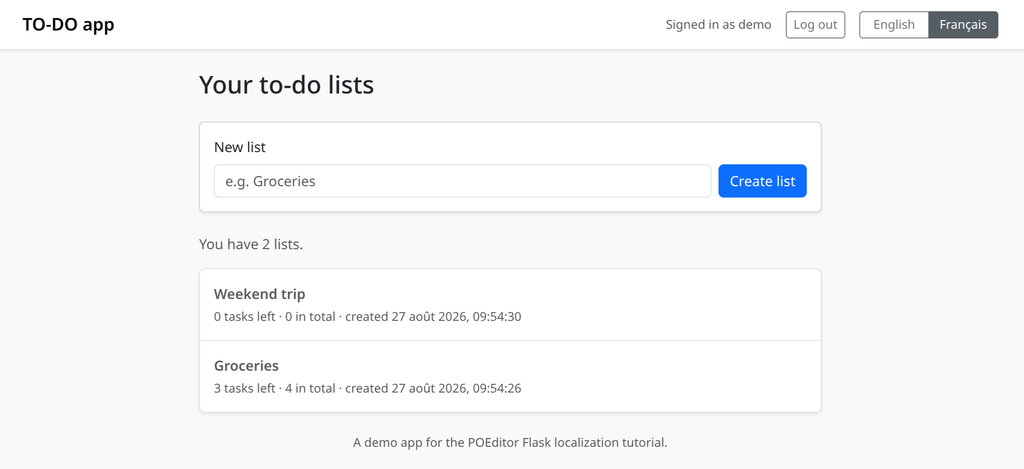Viewport: 1024px width, 469px height.
Task: Log out of the demo account
Action: 815,25
